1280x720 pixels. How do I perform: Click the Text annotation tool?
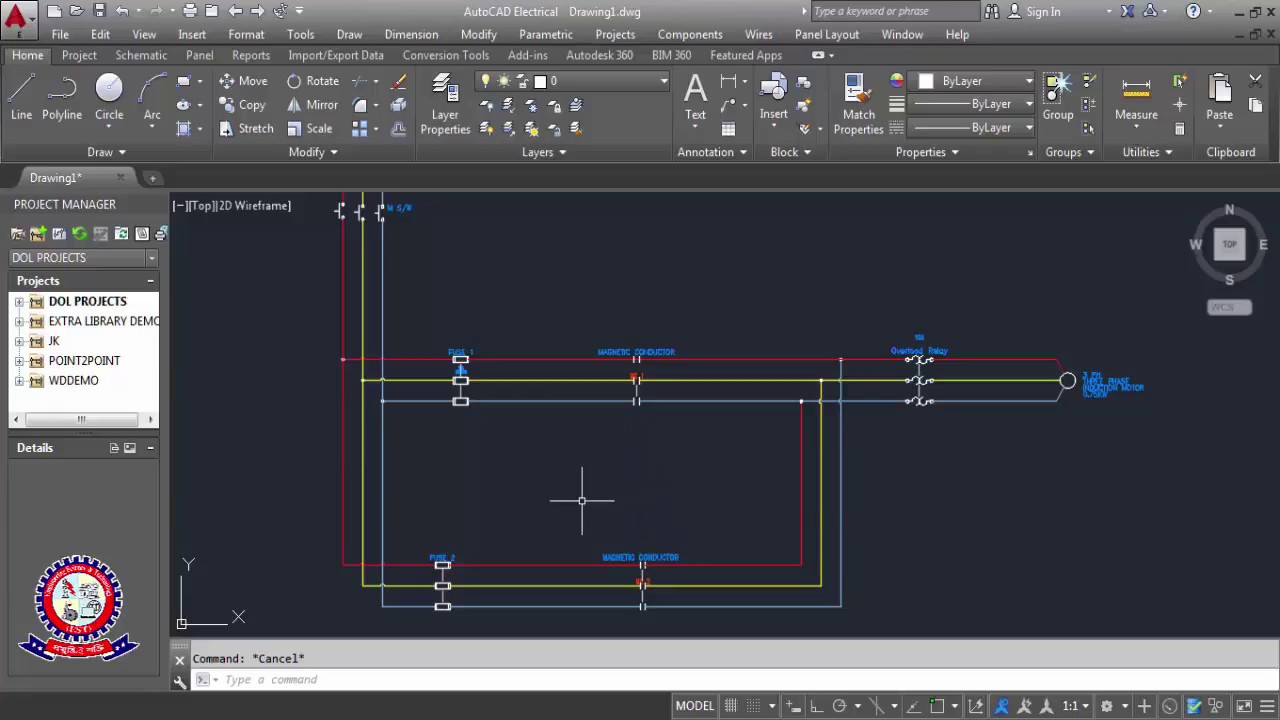click(x=695, y=98)
